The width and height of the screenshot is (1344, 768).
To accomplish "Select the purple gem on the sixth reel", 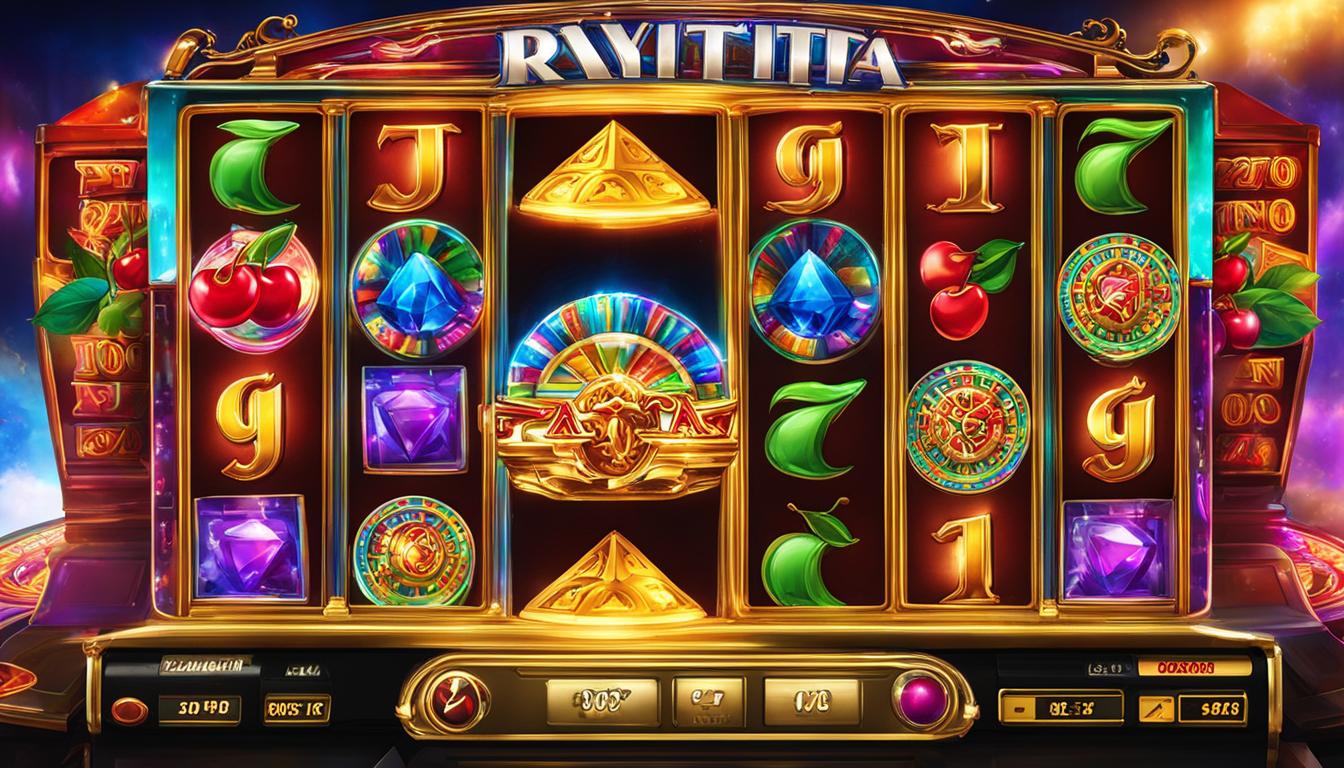I will tap(1118, 550).
